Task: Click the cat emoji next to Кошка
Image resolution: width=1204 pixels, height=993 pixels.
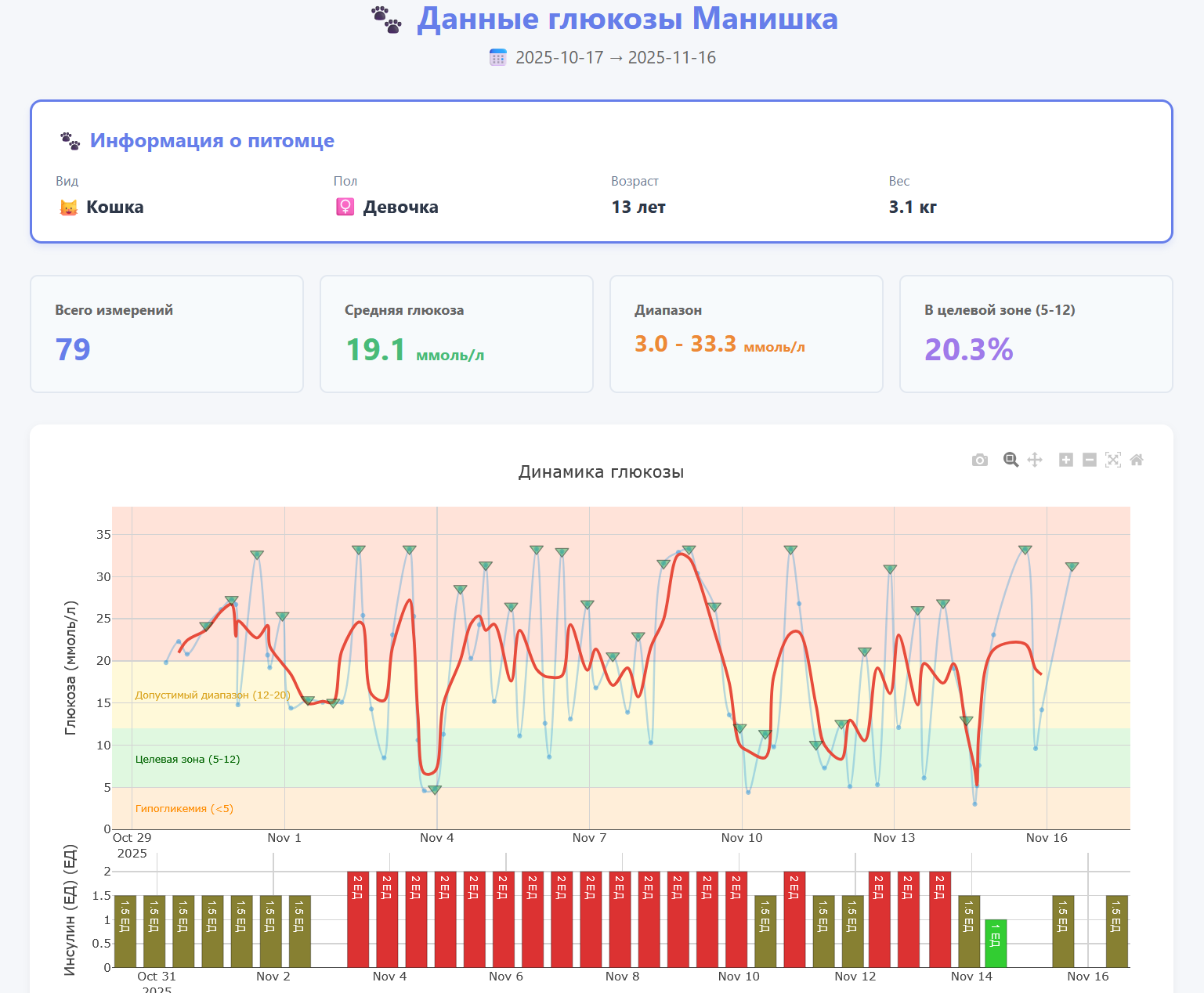Action: [69, 208]
